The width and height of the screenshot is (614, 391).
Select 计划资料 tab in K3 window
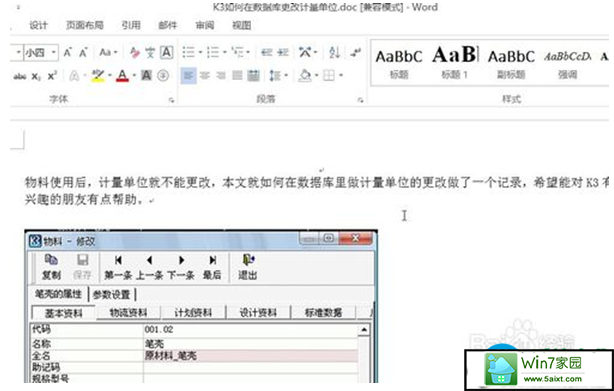pyautogui.click(x=193, y=312)
